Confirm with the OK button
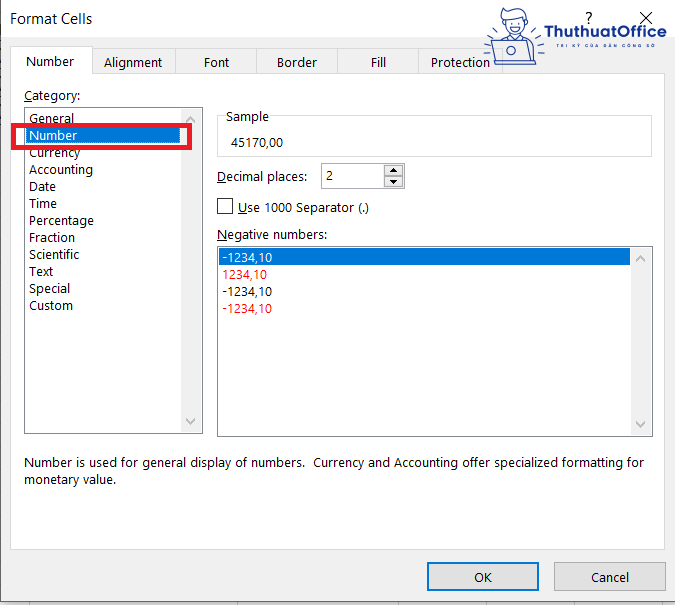This screenshot has width=675, height=605. click(483, 577)
